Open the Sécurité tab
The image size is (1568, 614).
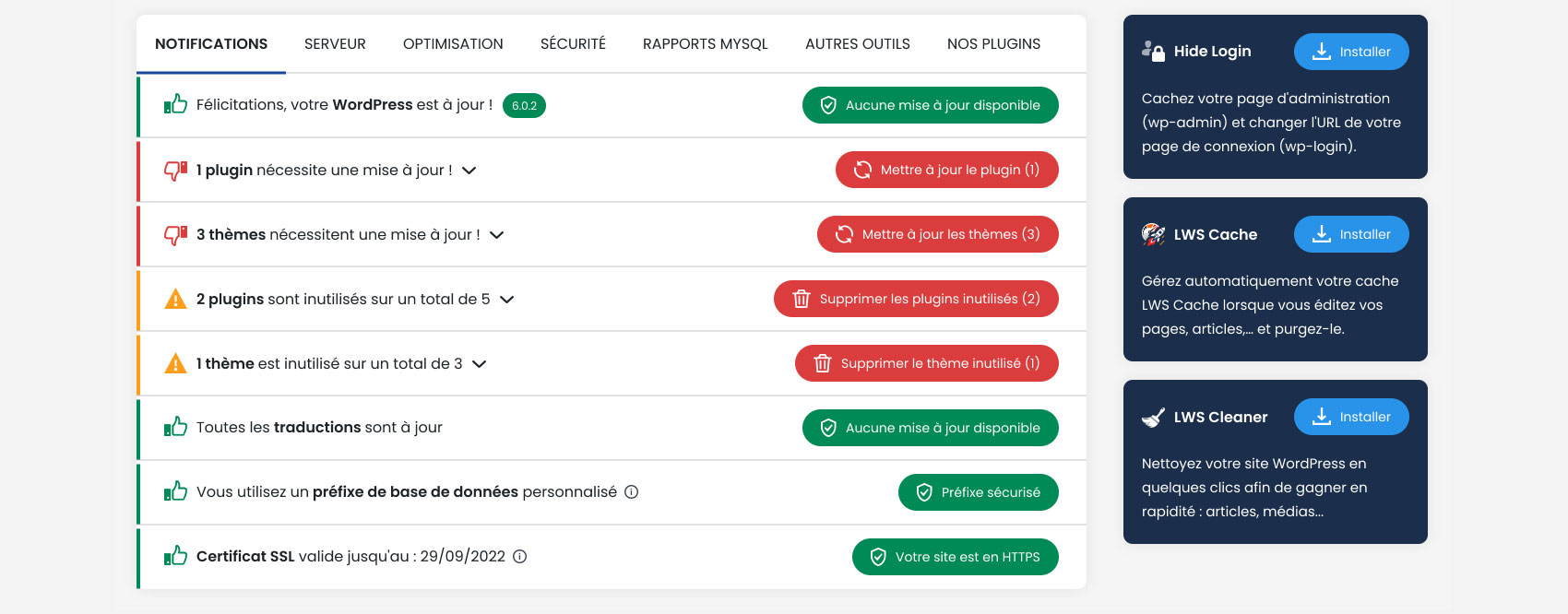573,44
